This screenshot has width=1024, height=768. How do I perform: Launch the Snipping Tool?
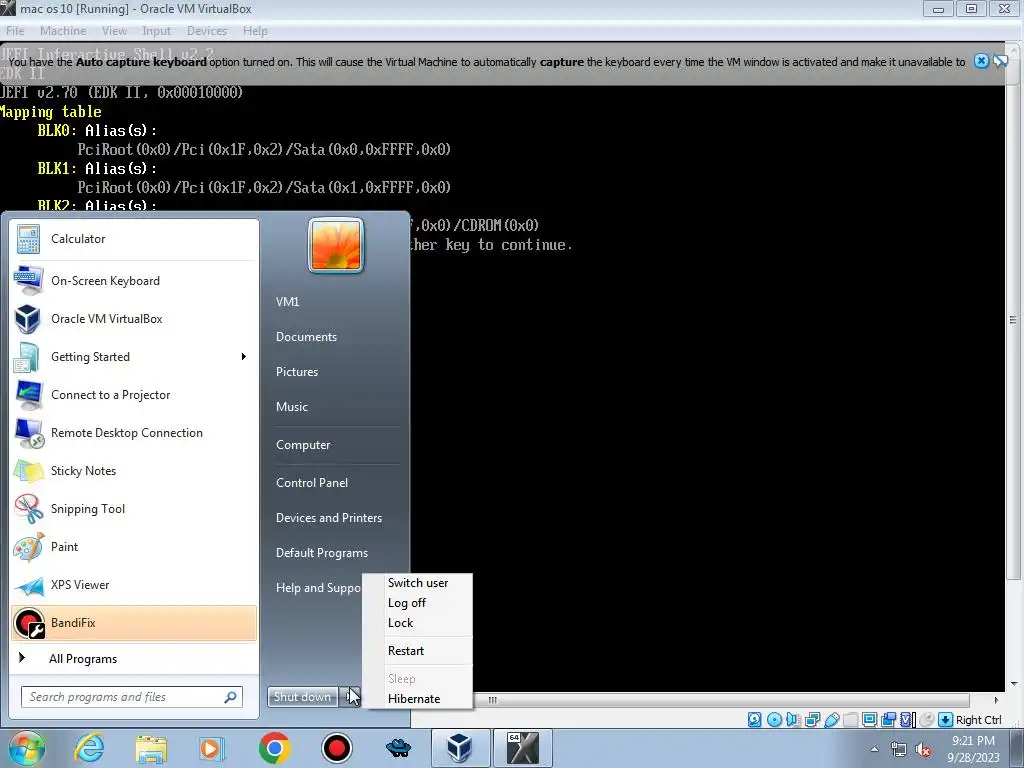point(134,509)
